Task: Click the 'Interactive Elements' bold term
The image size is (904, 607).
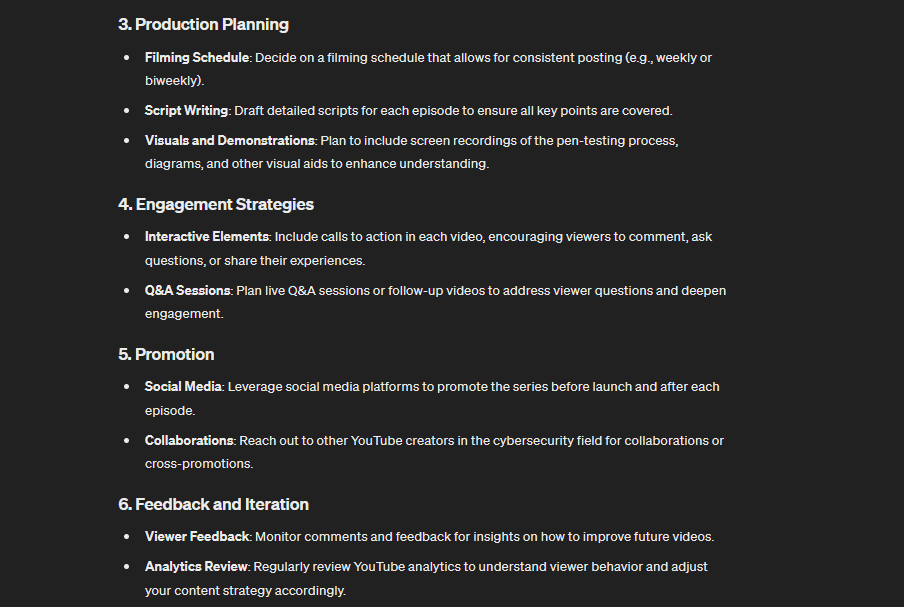Action: pos(206,237)
